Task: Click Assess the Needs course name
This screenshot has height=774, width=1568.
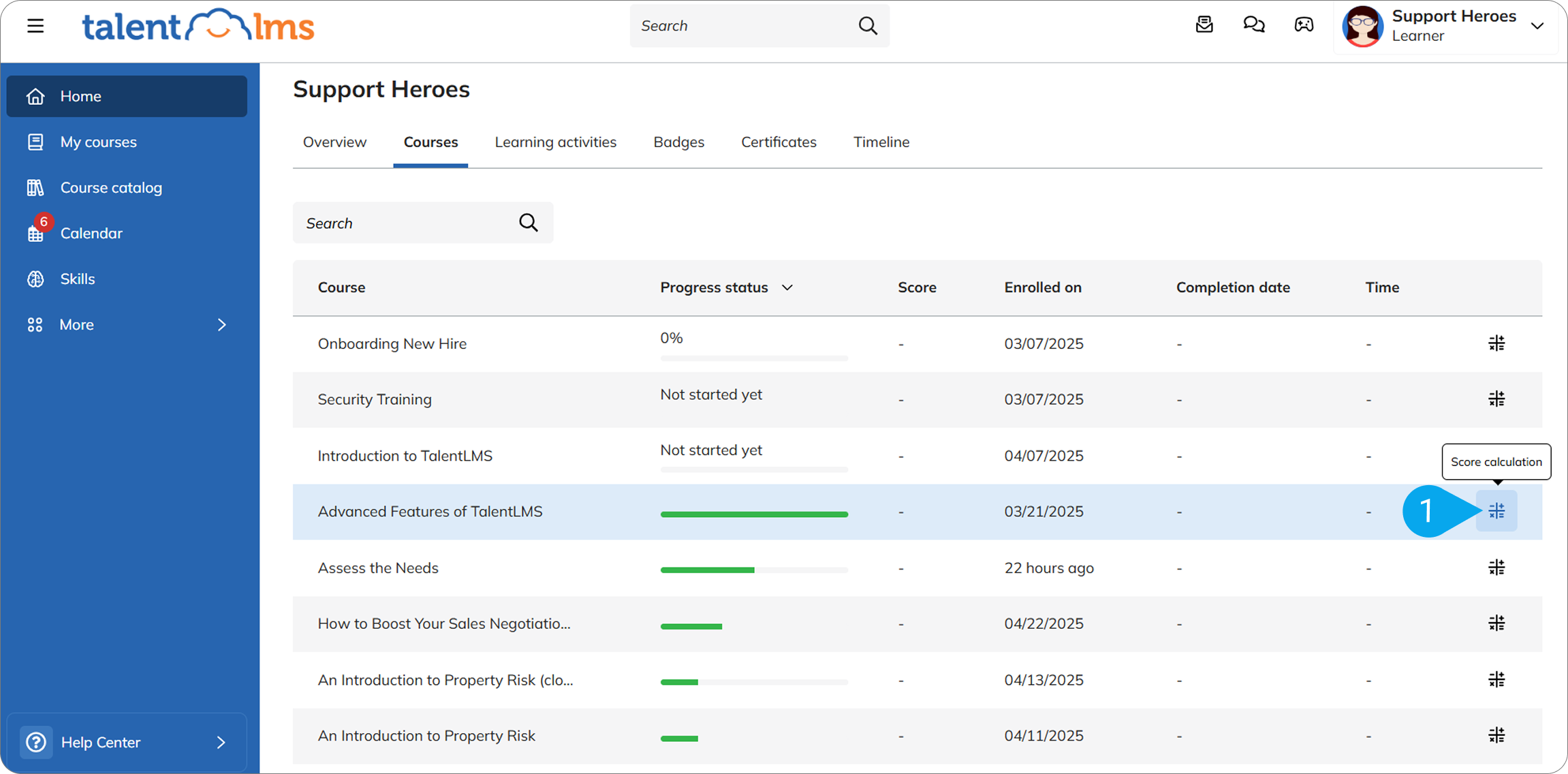Action: click(378, 568)
